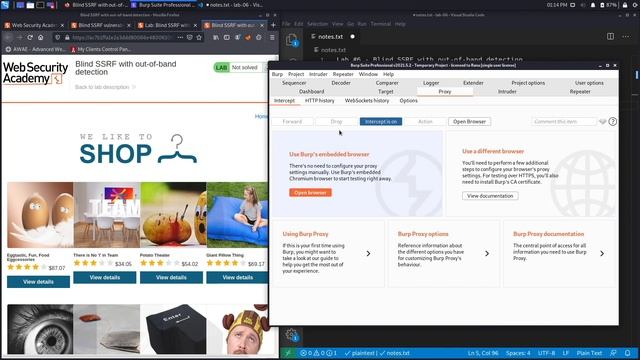Switch to the Dashboard tab in Burp
Image resolution: width=640 pixels, height=360 pixels.
pyautogui.click(x=311, y=92)
